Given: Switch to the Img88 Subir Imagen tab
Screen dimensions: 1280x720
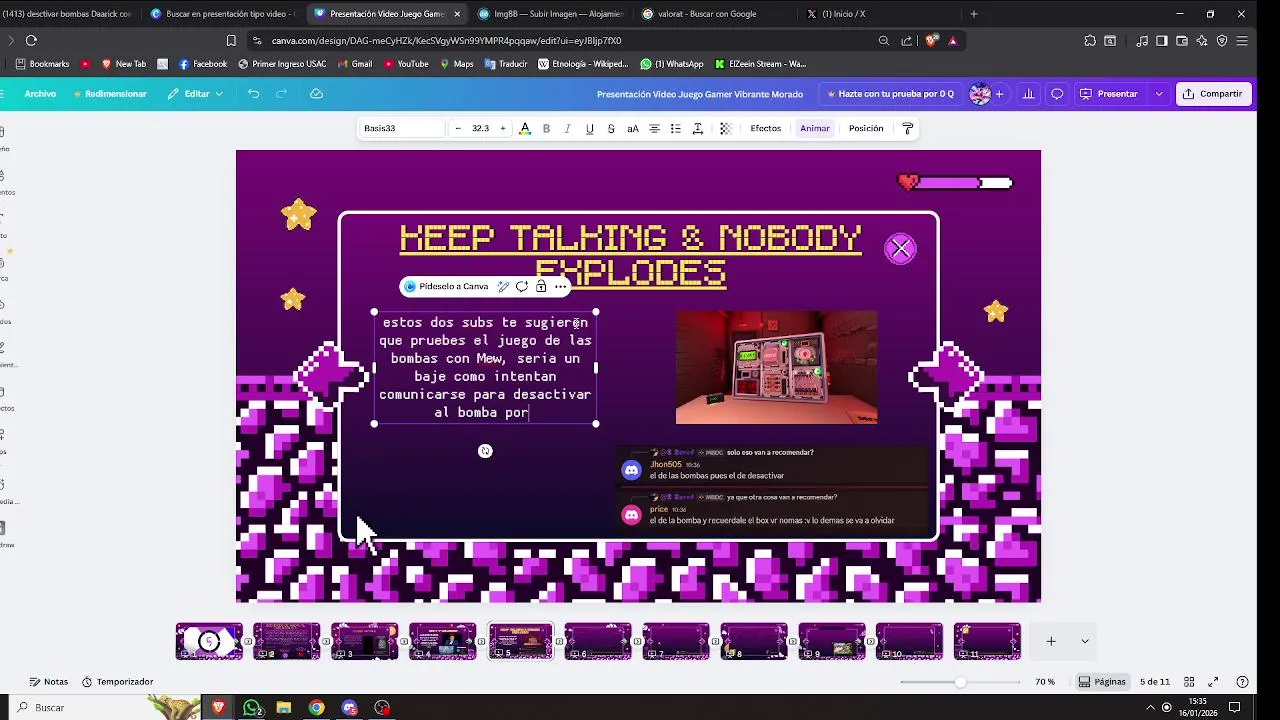Looking at the screenshot, I should click(550, 14).
